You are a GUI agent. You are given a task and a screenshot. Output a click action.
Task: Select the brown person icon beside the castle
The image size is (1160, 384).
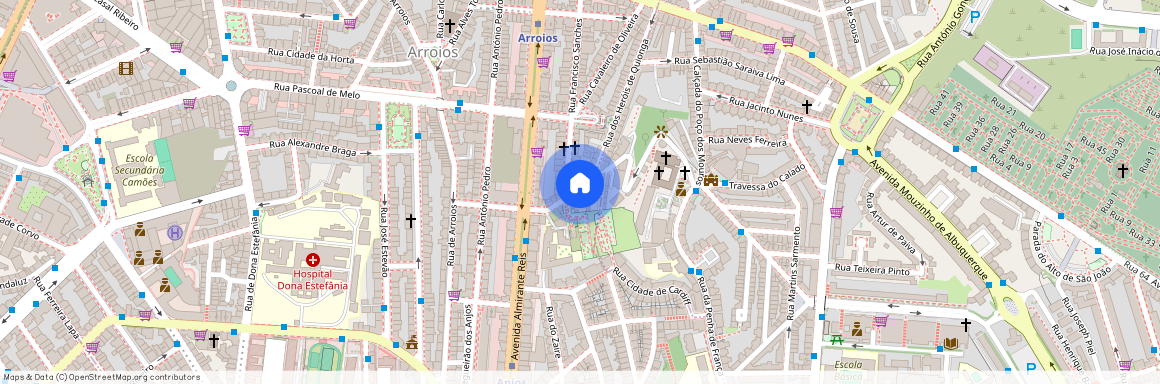pos(681,189)
